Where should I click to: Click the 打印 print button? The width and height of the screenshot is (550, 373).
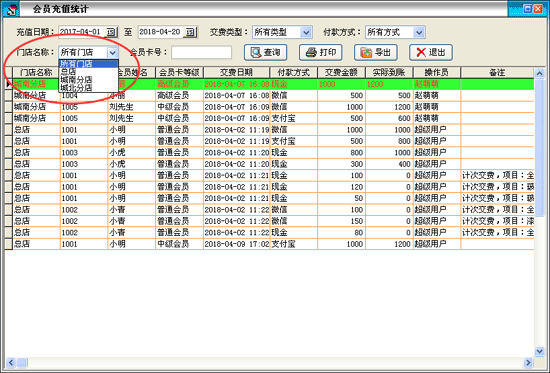pyautogui.click(x=321, y=52)
